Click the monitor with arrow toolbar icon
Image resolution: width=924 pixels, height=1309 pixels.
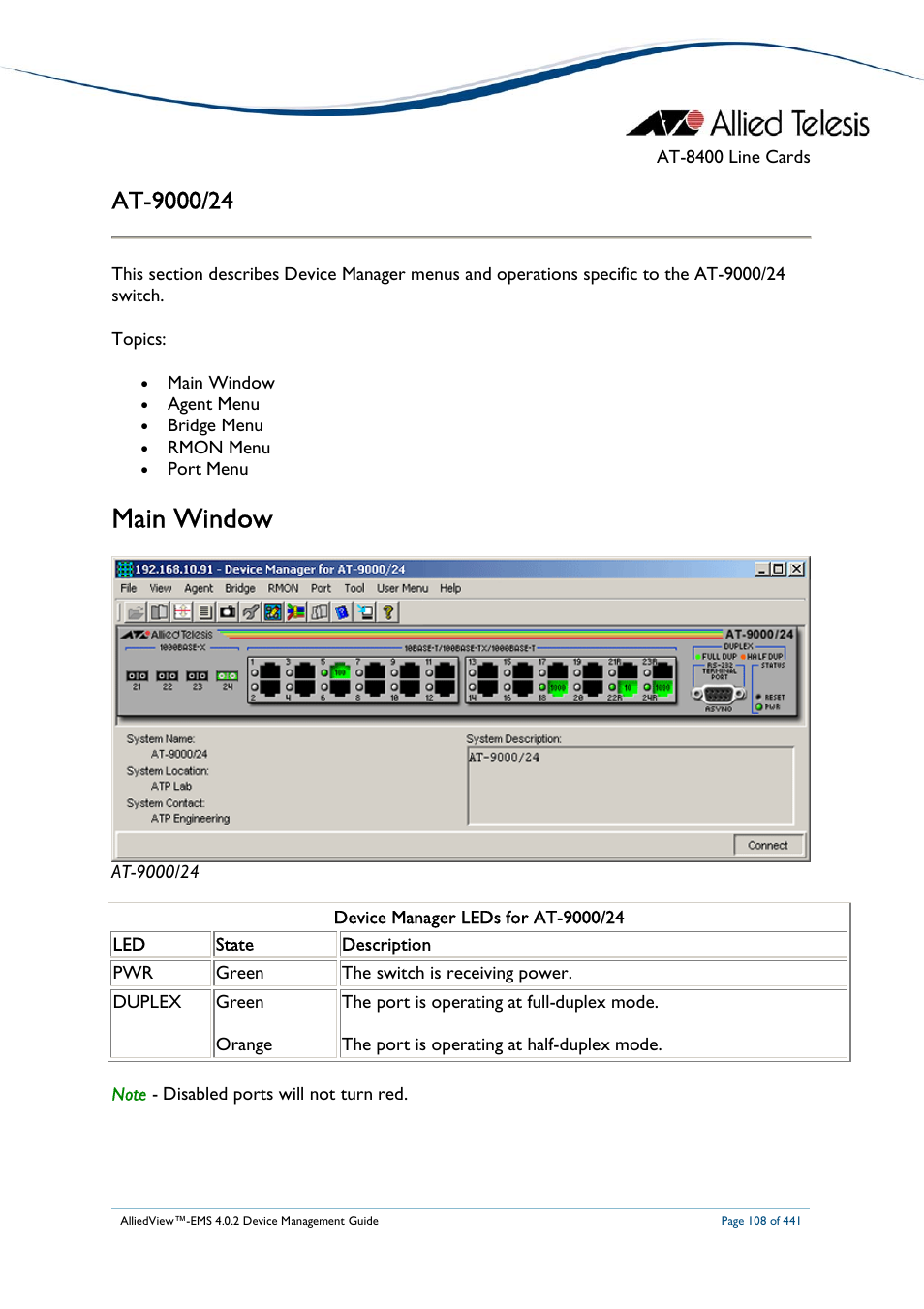364,612
